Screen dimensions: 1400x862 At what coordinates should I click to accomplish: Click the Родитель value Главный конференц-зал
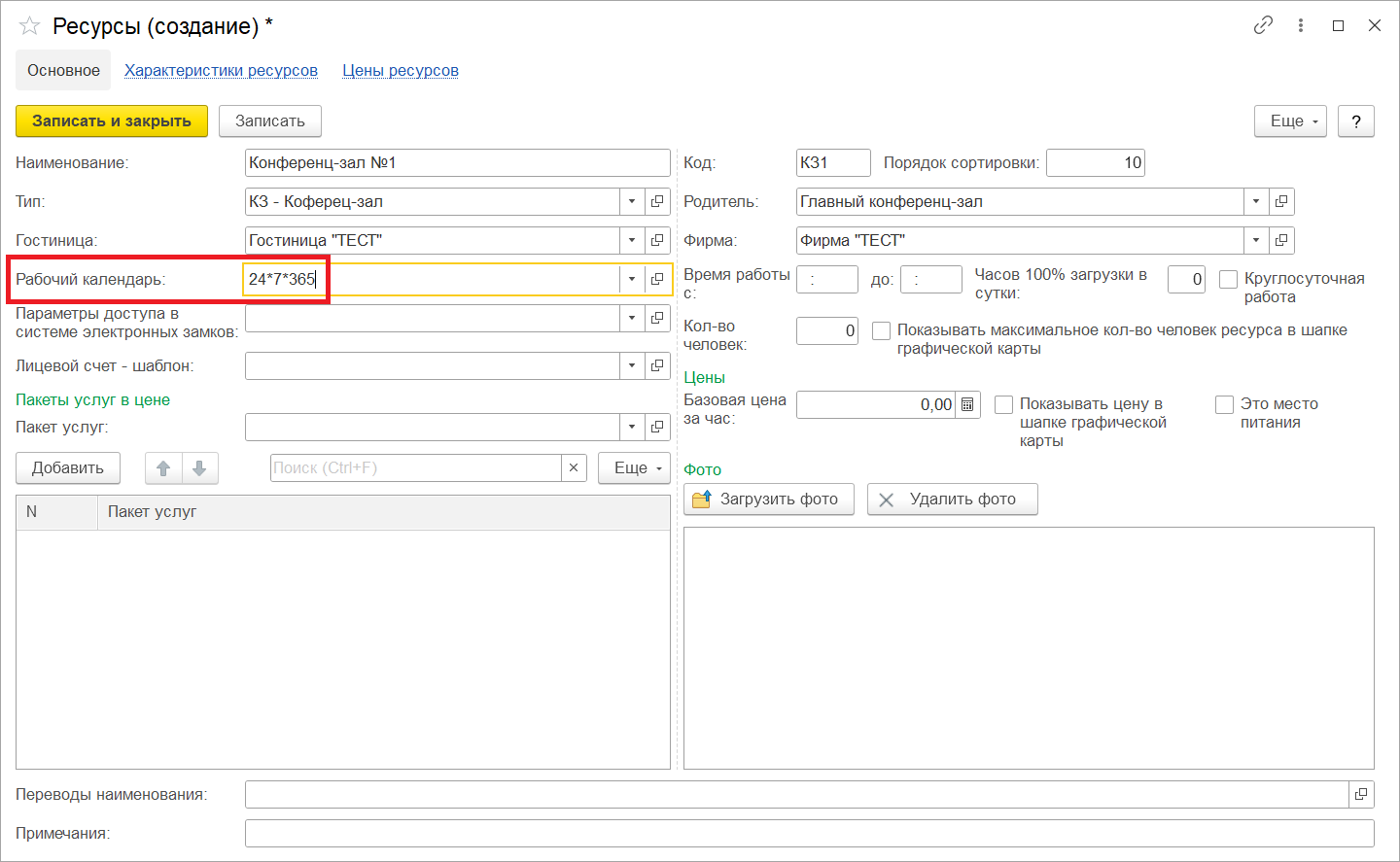click(x=1021, y=201)
